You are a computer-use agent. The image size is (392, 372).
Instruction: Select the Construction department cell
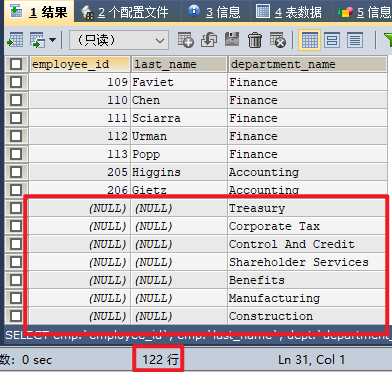point(307,316)
